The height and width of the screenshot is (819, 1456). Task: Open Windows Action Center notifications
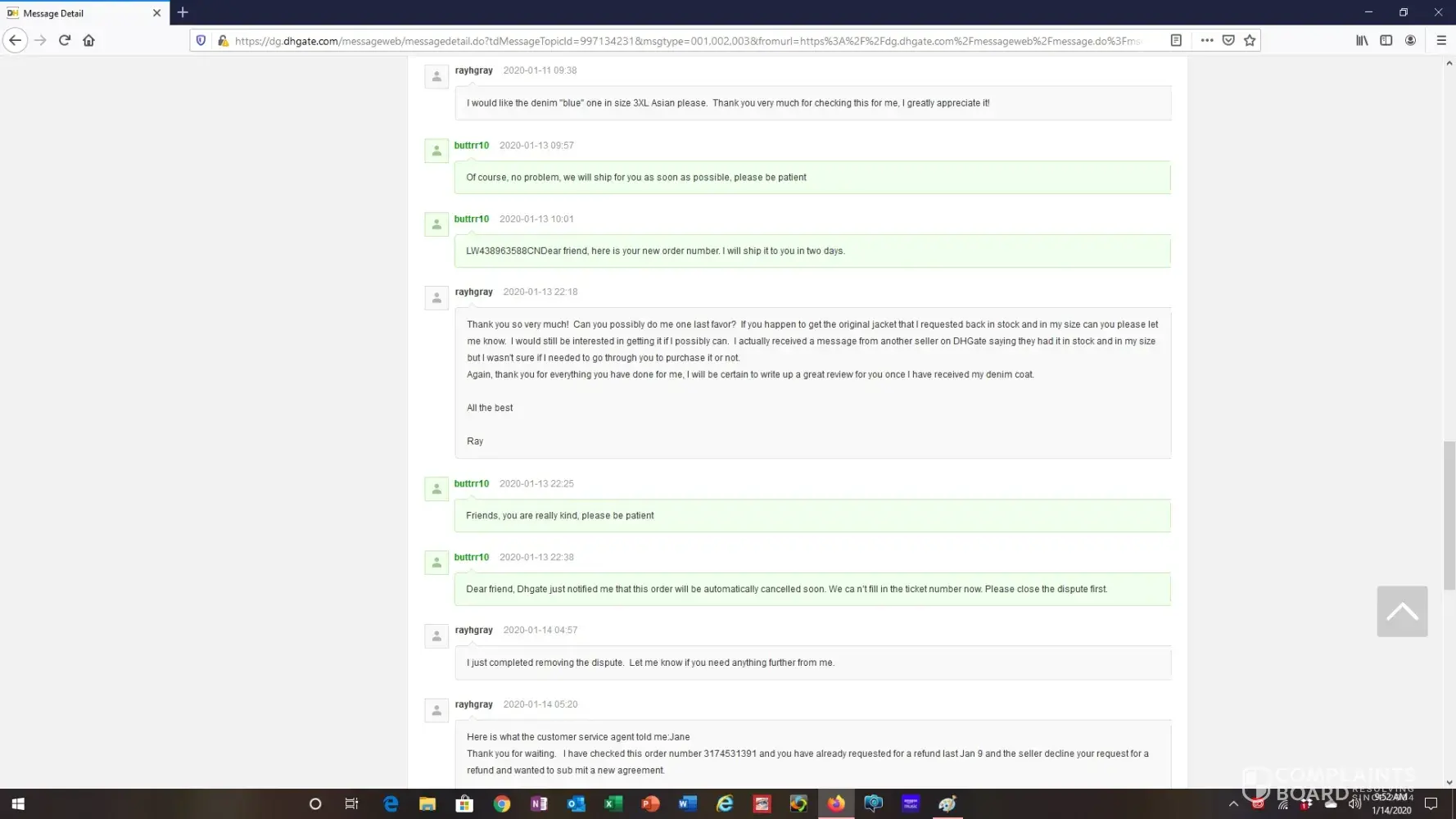click(x=1431, y=803)
